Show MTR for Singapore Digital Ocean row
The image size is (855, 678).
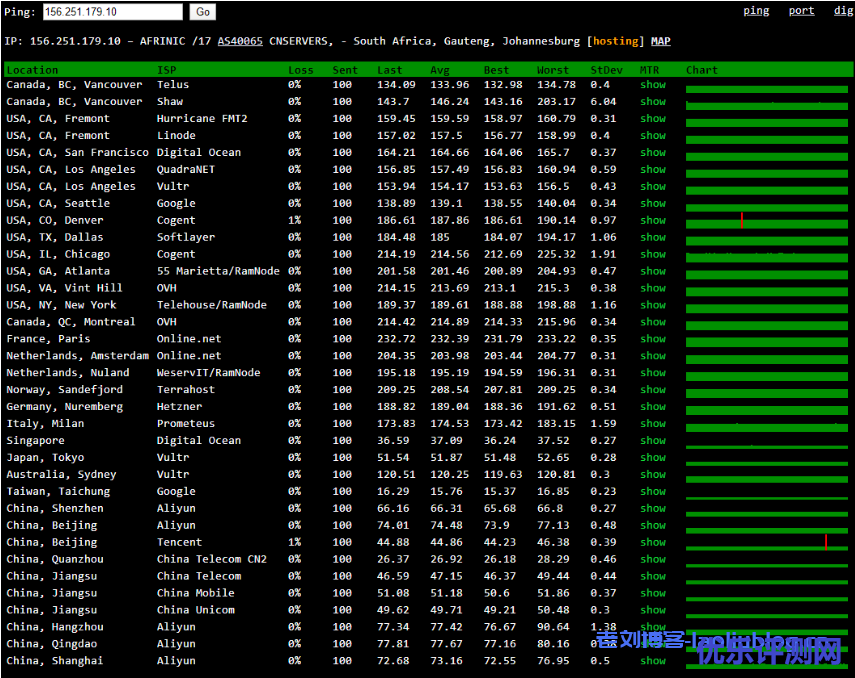653,441
